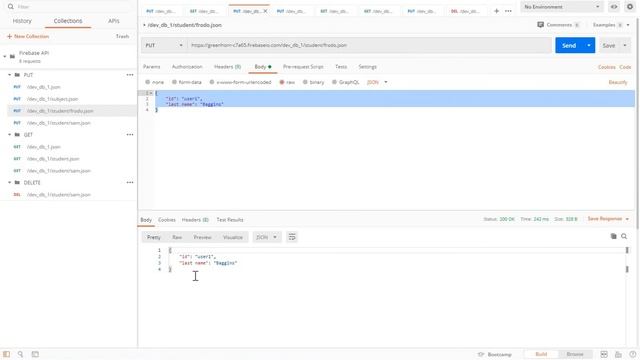Click the Beautify link
640x360 pixels.
[x=618, y=82]
